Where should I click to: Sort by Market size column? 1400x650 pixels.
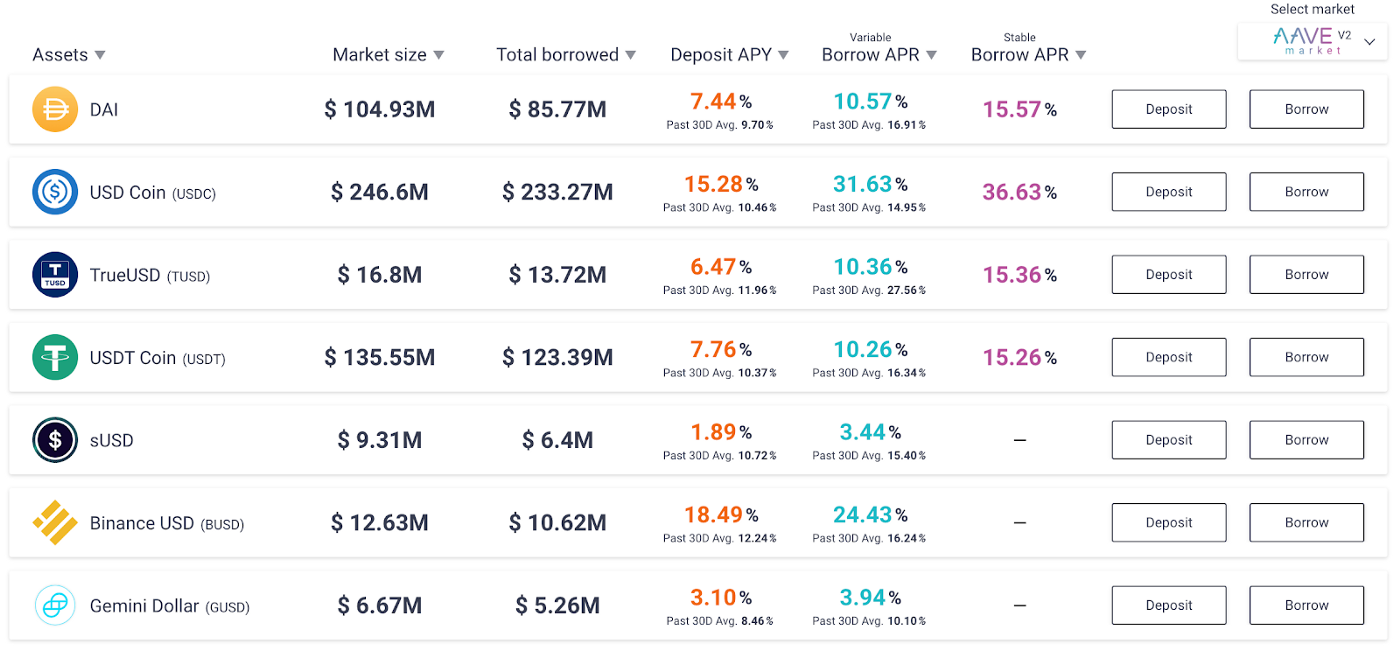(388, 55)
